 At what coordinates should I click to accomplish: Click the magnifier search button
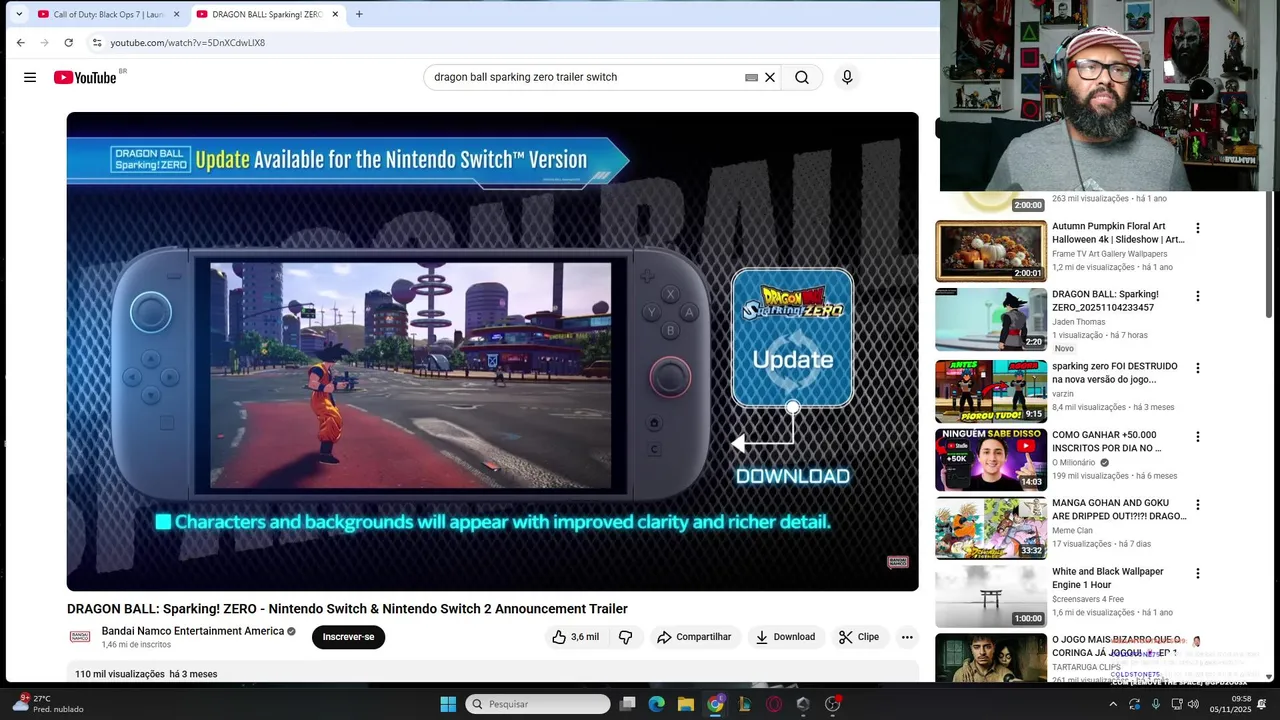pos(802,77)
